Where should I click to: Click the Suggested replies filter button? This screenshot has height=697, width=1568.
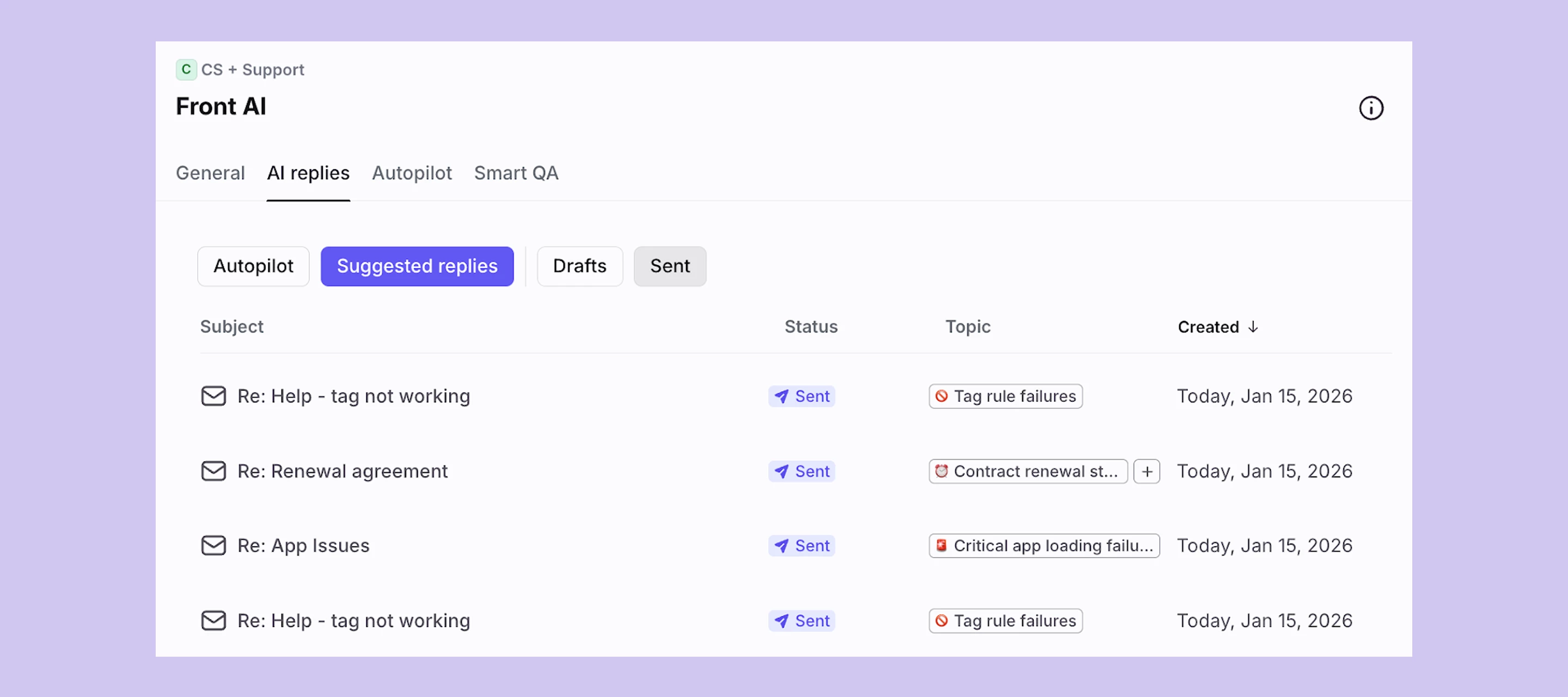[417, 266]
